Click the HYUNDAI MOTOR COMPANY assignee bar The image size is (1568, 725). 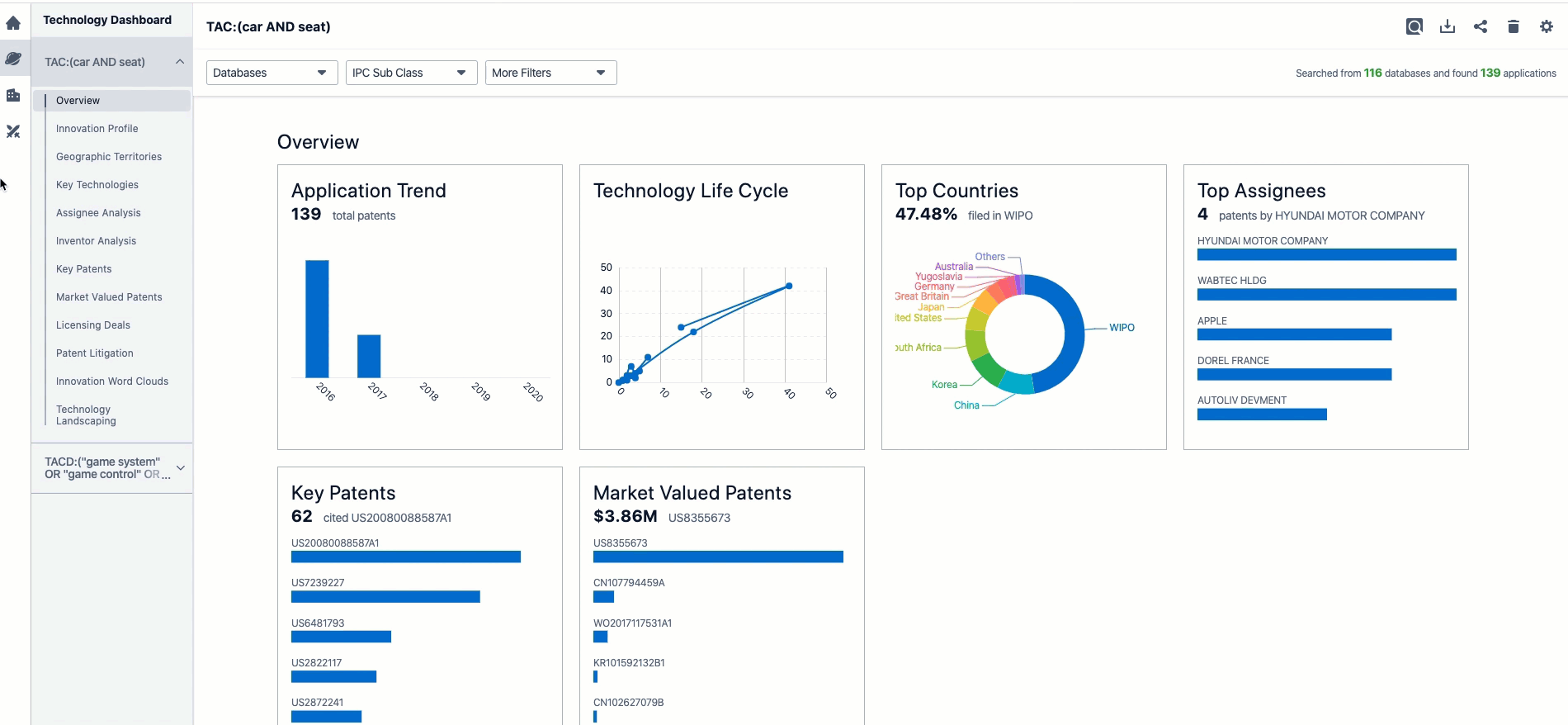click(1326, 254)
